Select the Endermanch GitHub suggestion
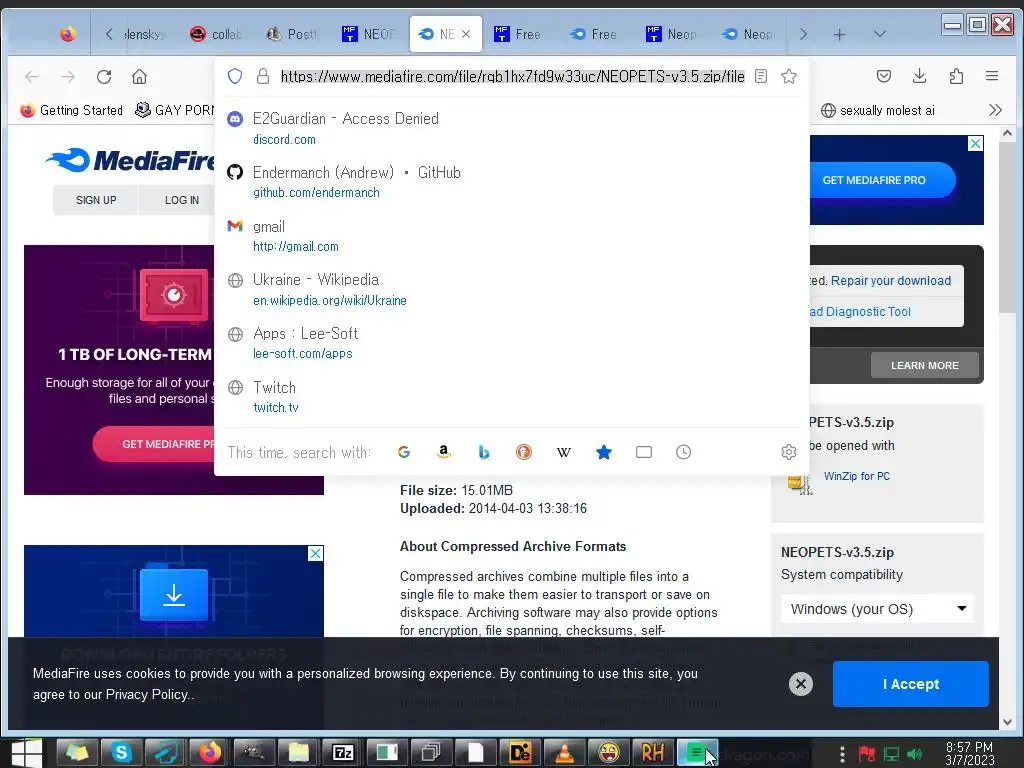1024x768 pixels. click(511, 182)
